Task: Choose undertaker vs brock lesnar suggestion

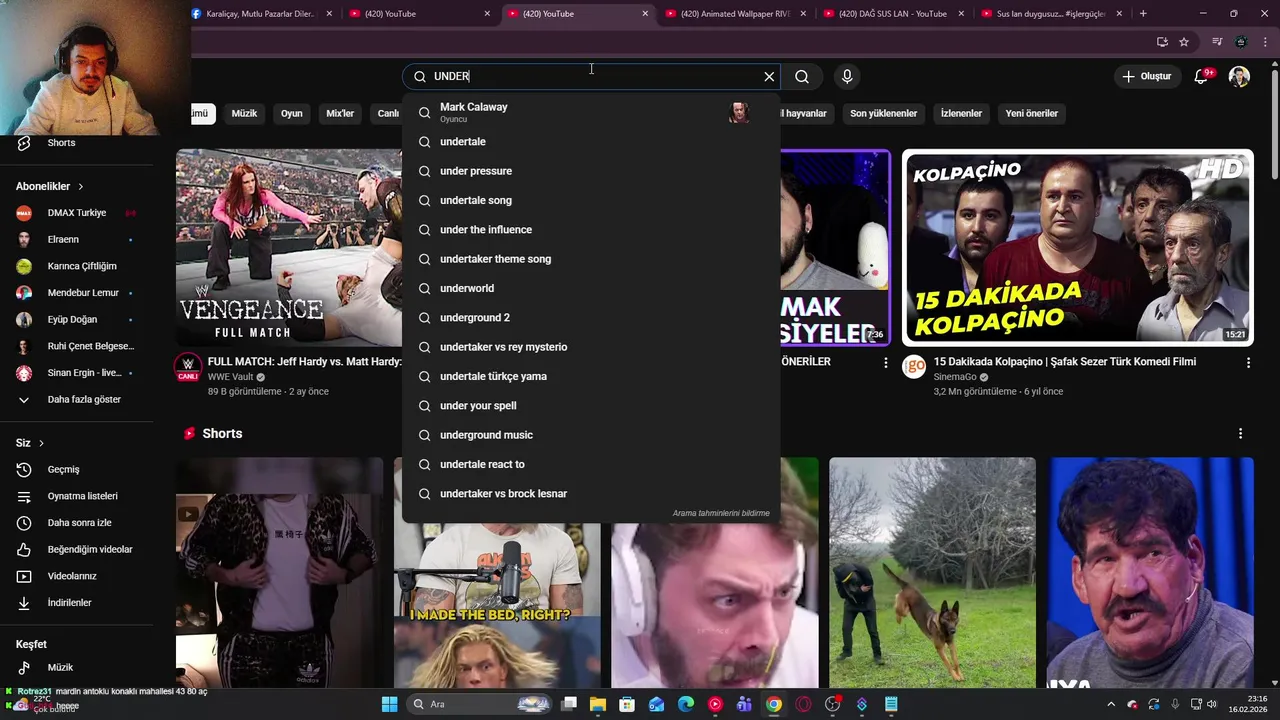Action: click(x=591, y=494)
